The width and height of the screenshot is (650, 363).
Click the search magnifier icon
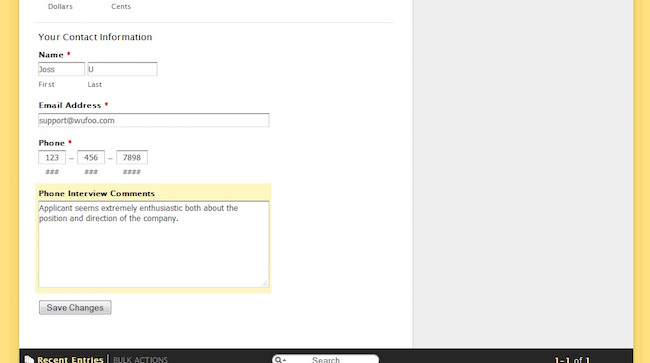(279, 360)
